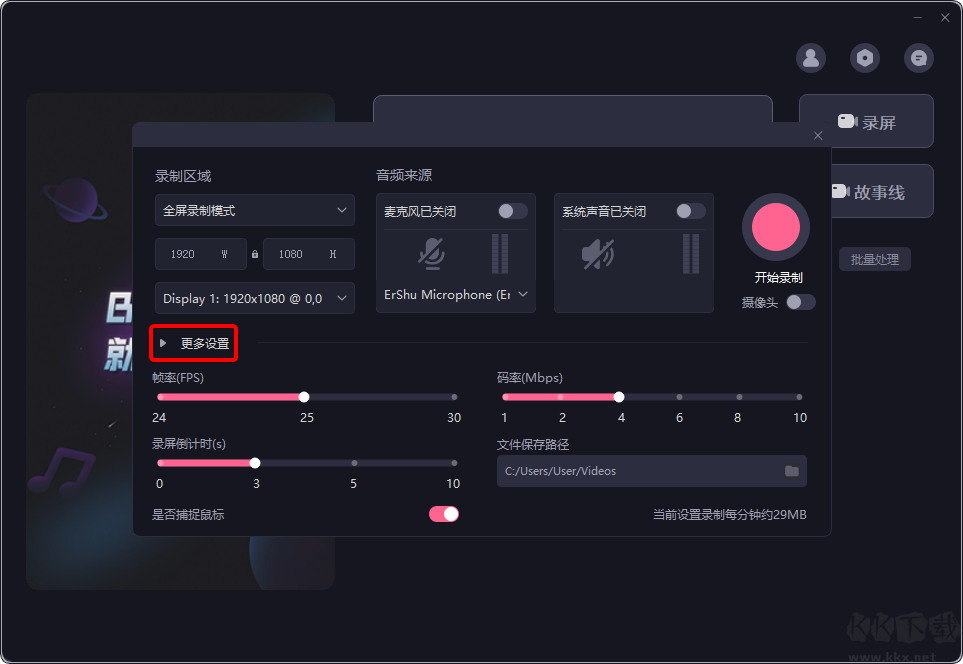Open the hexagon settings icon in top bar
Image resolution: width=963 pixels, height=664 pixels.
click(x=864, y=58)
